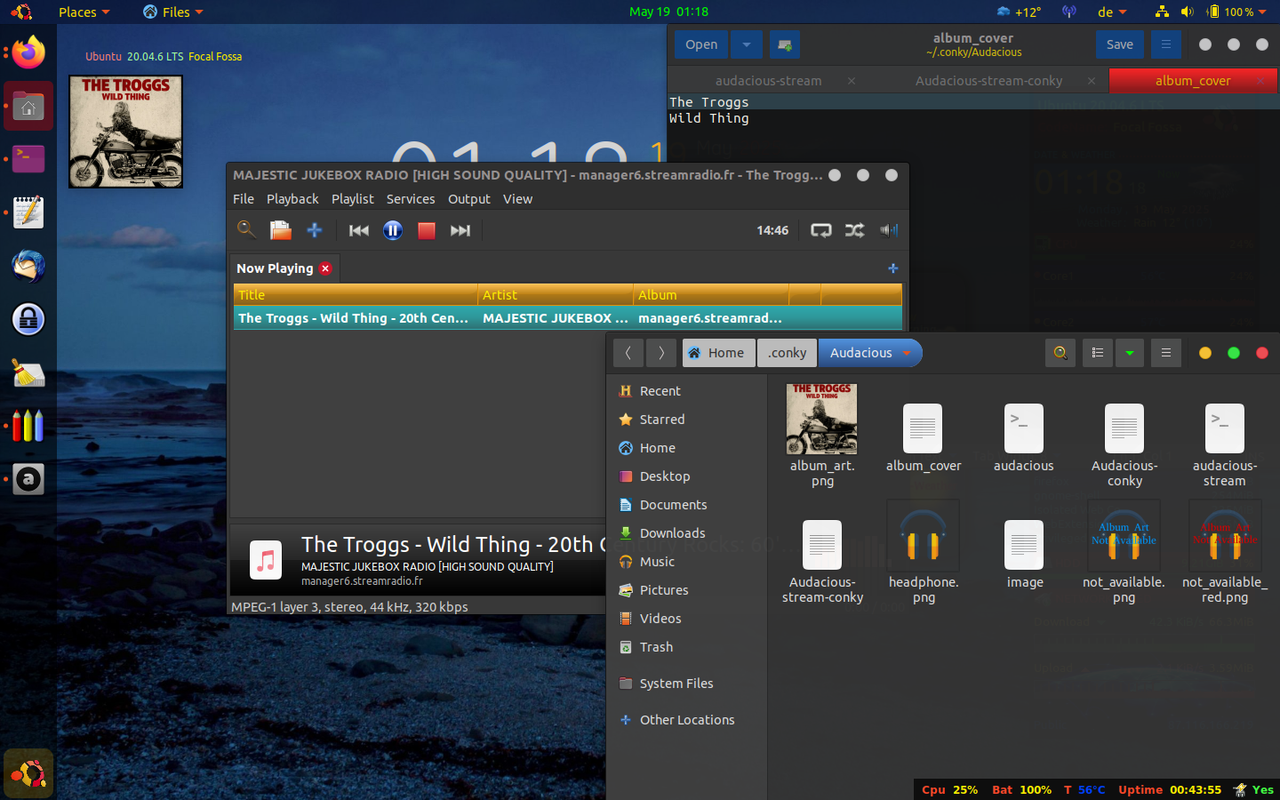
Task: Skip to previous track in Audacious
Action: pos(359,230)
